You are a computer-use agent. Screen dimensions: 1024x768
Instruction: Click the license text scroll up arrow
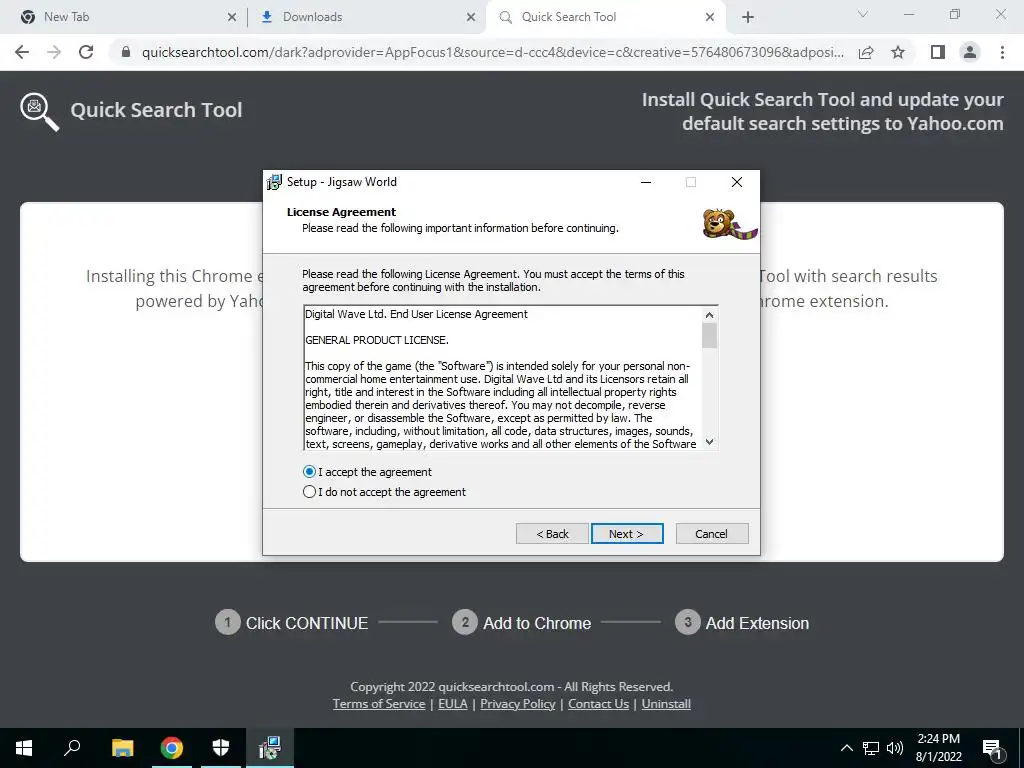coord(709,315)
